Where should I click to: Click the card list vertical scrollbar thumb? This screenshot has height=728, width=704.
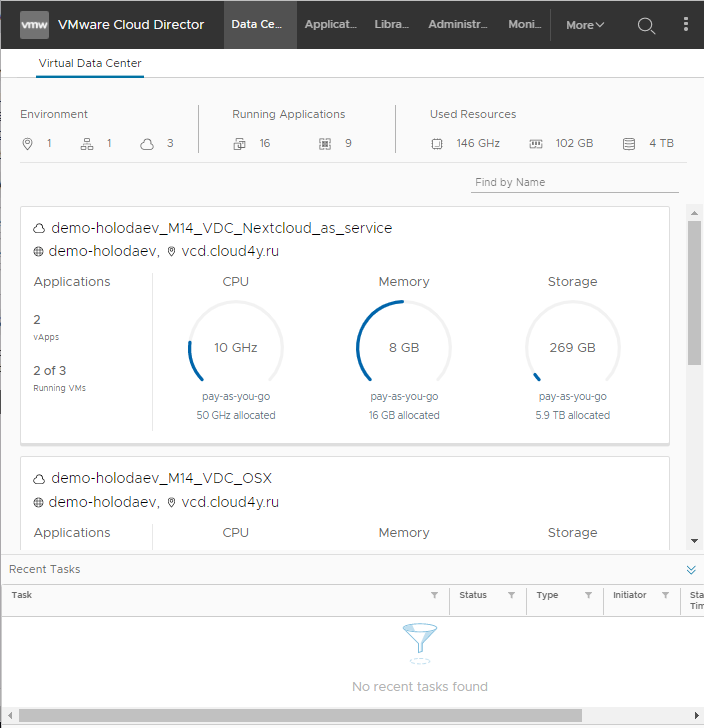[x=694, y=293]
